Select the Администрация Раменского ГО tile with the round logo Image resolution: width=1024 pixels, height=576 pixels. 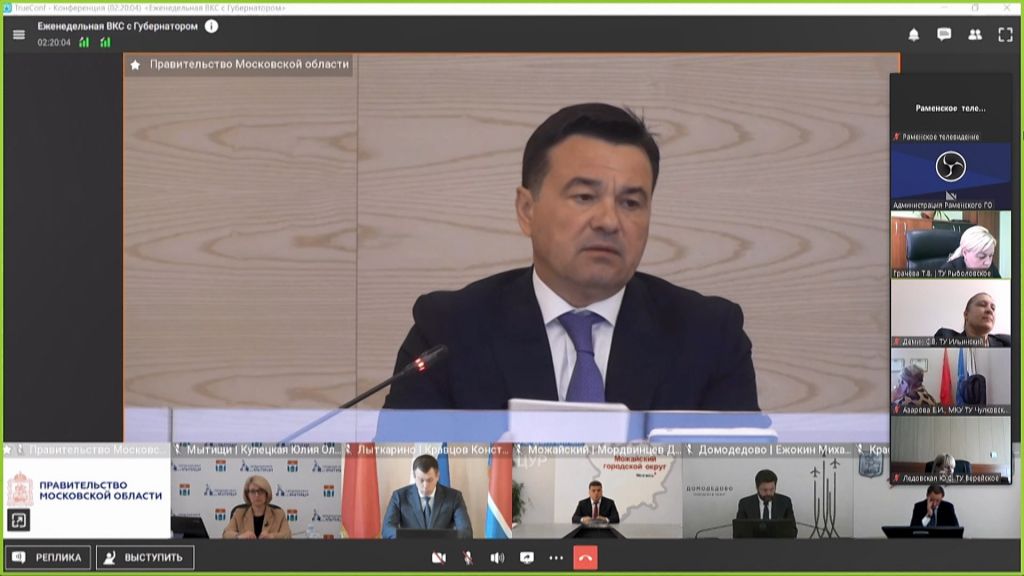coord(951,176)
